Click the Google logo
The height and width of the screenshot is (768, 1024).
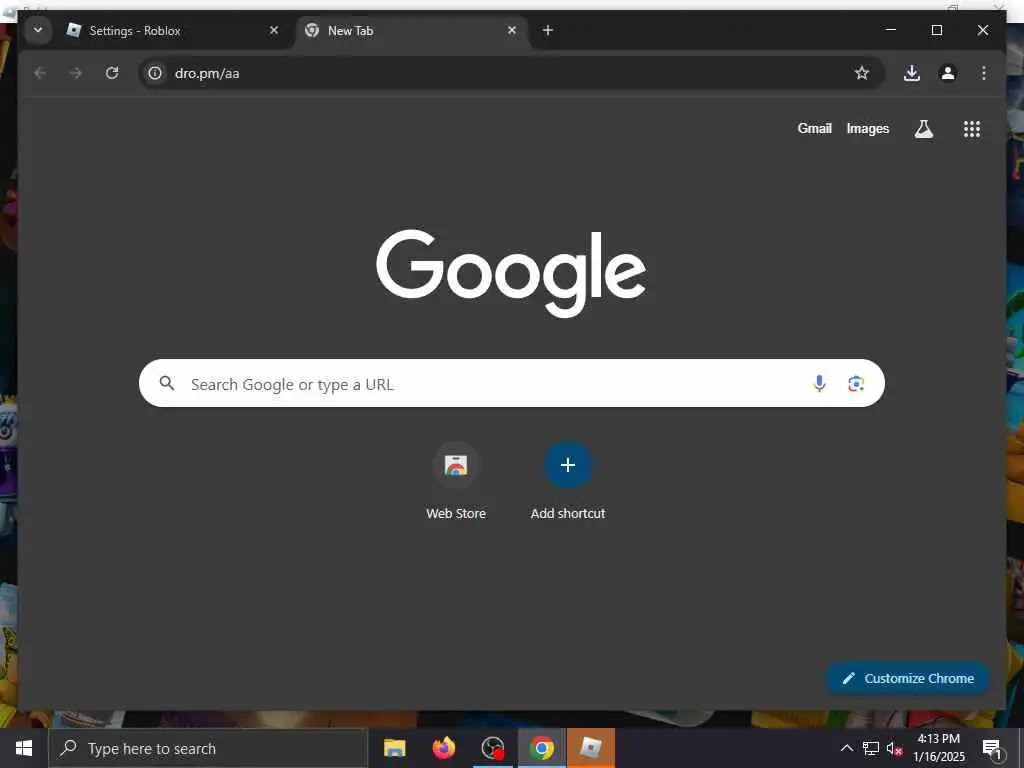tap(511, 272)
